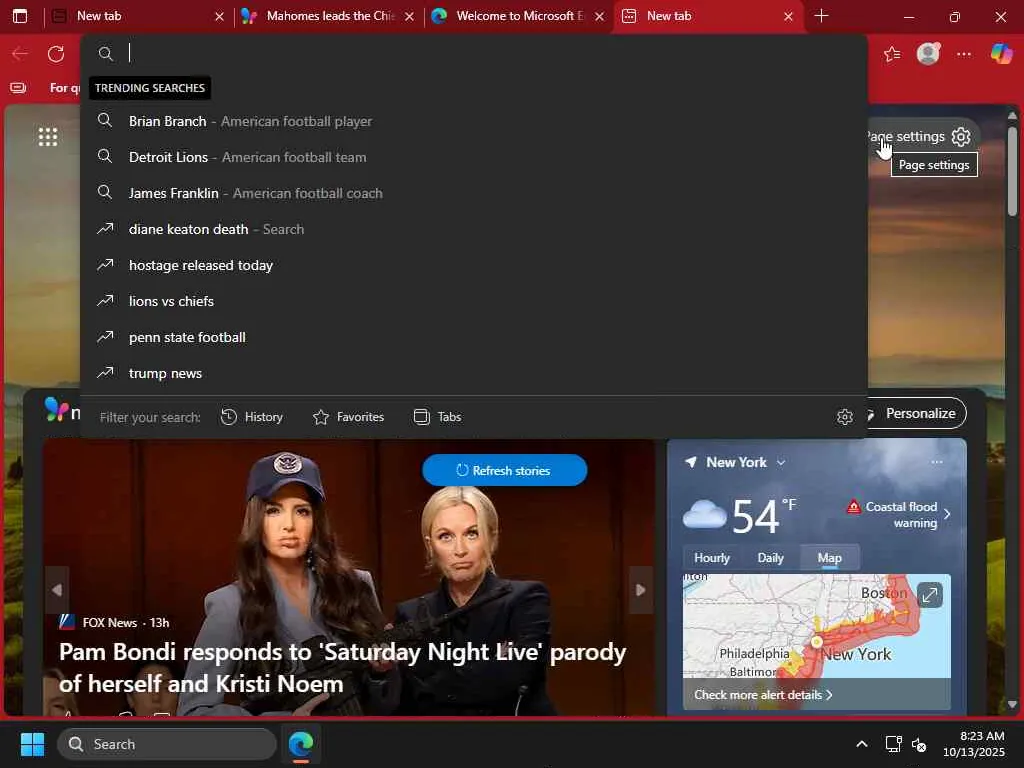1024x768 pixels.
Task: Click the page scrollbar down arrow
Action: tap(1012, 704)
